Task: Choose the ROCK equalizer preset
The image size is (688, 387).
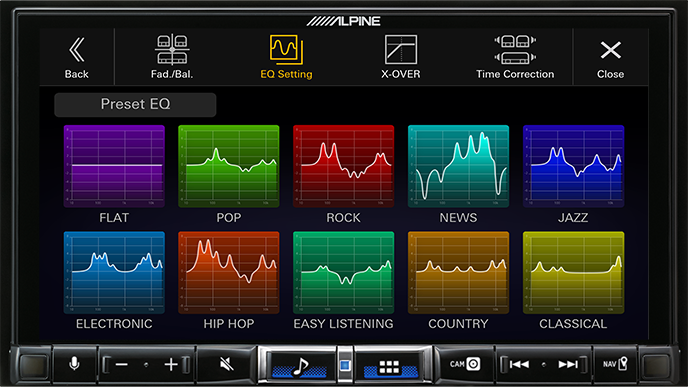Action: tap(344, 166)
